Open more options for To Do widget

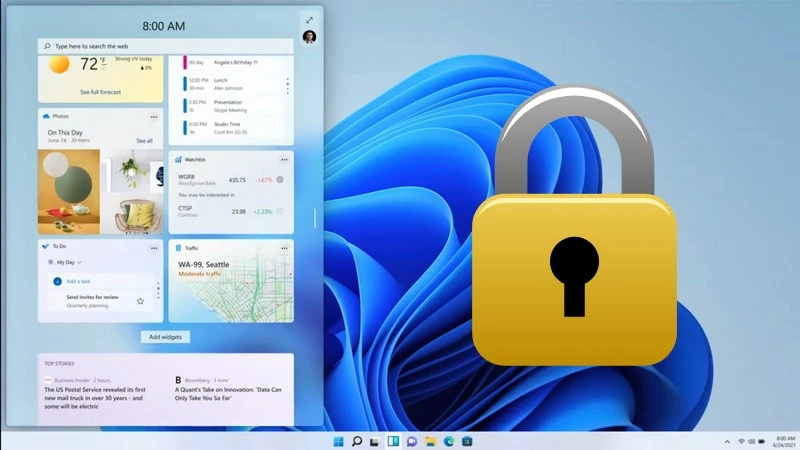154,248
